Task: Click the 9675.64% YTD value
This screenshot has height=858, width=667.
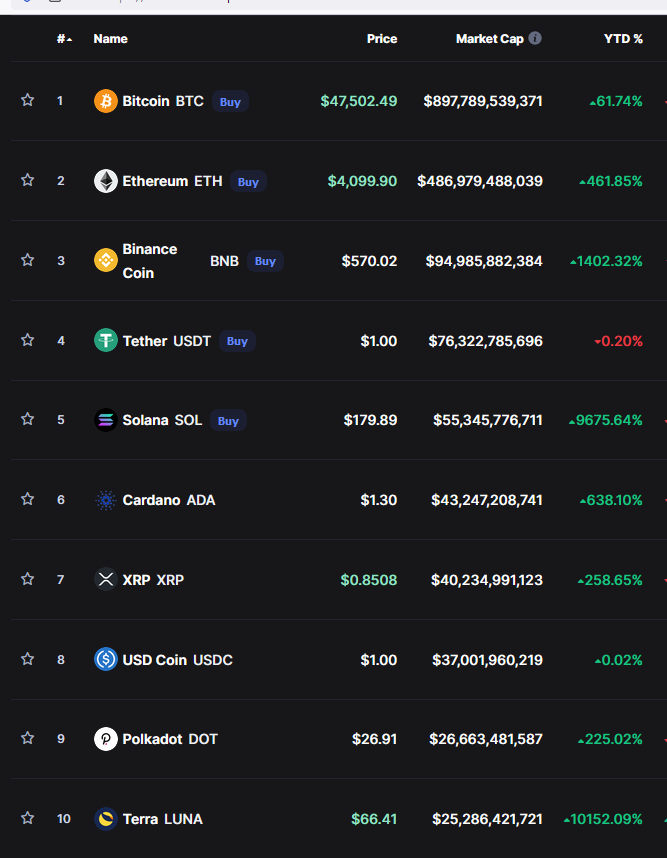Action: tap(606, 420)
